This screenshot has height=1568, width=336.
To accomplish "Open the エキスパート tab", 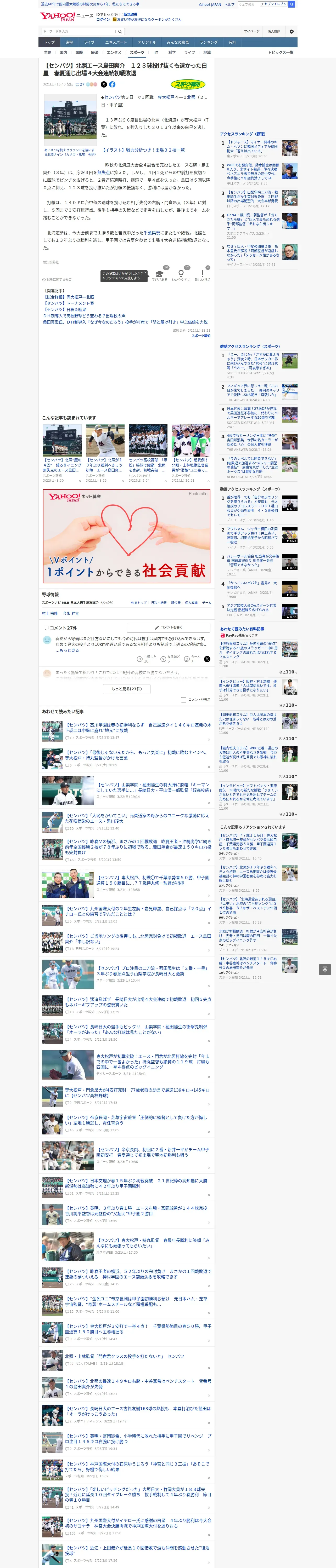I will coord(116,43).
